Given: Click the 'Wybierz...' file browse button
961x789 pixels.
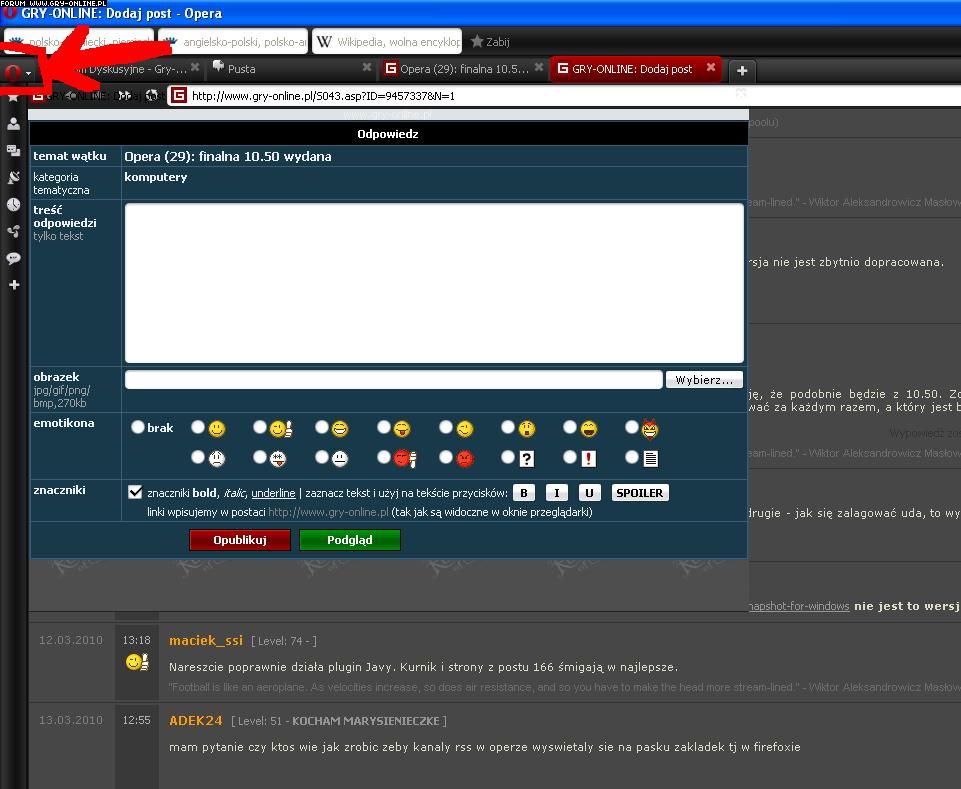Looking at the screenshot, I should coord(704,380).
